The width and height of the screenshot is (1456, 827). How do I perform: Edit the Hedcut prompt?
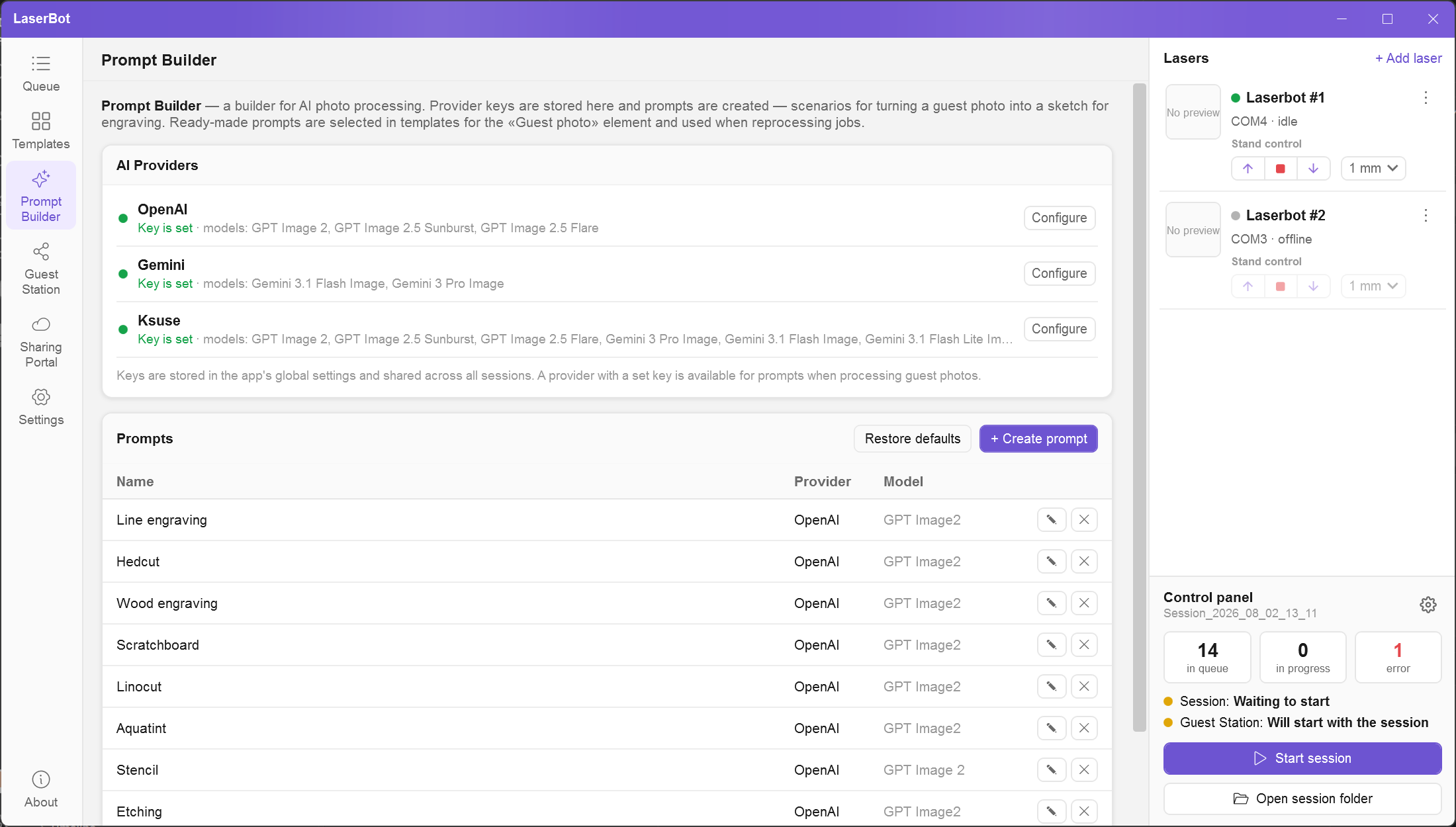[x=1052, y=562]
